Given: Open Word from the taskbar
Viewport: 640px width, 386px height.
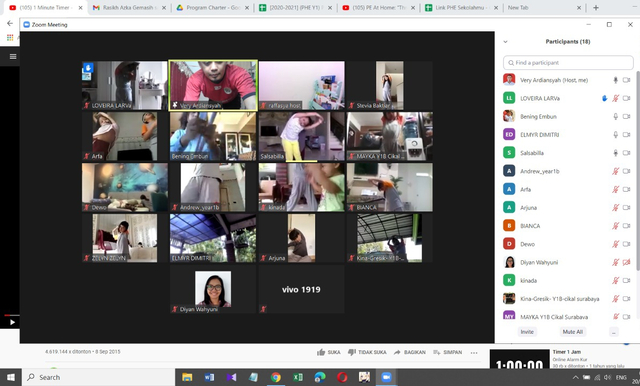Looking at the screenshot, I should 209,377.
